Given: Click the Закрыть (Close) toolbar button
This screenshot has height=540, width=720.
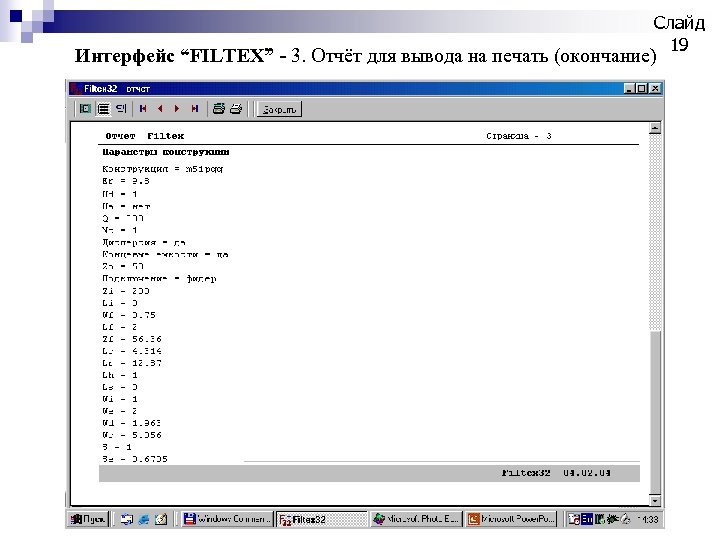Looking at the screenshot, I should click(279, 109).
